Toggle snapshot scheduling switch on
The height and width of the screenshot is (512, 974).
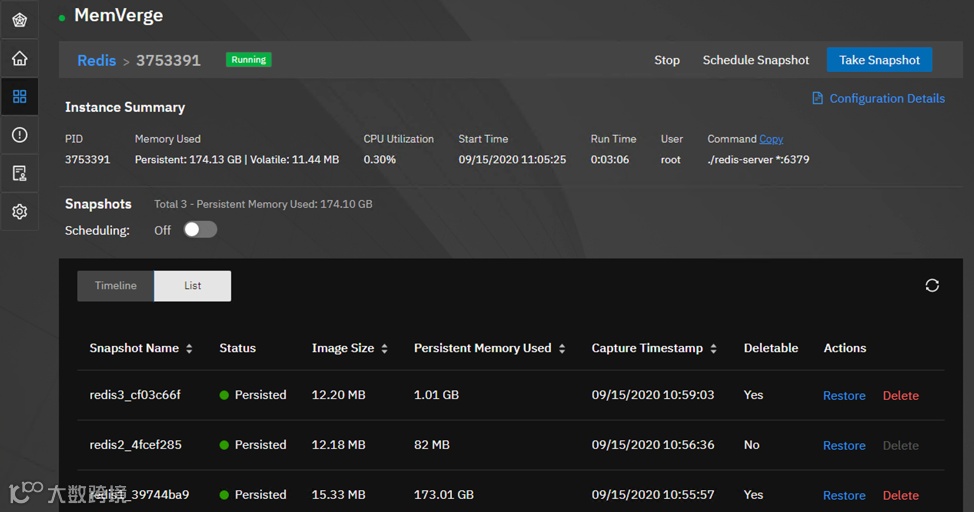200,230
